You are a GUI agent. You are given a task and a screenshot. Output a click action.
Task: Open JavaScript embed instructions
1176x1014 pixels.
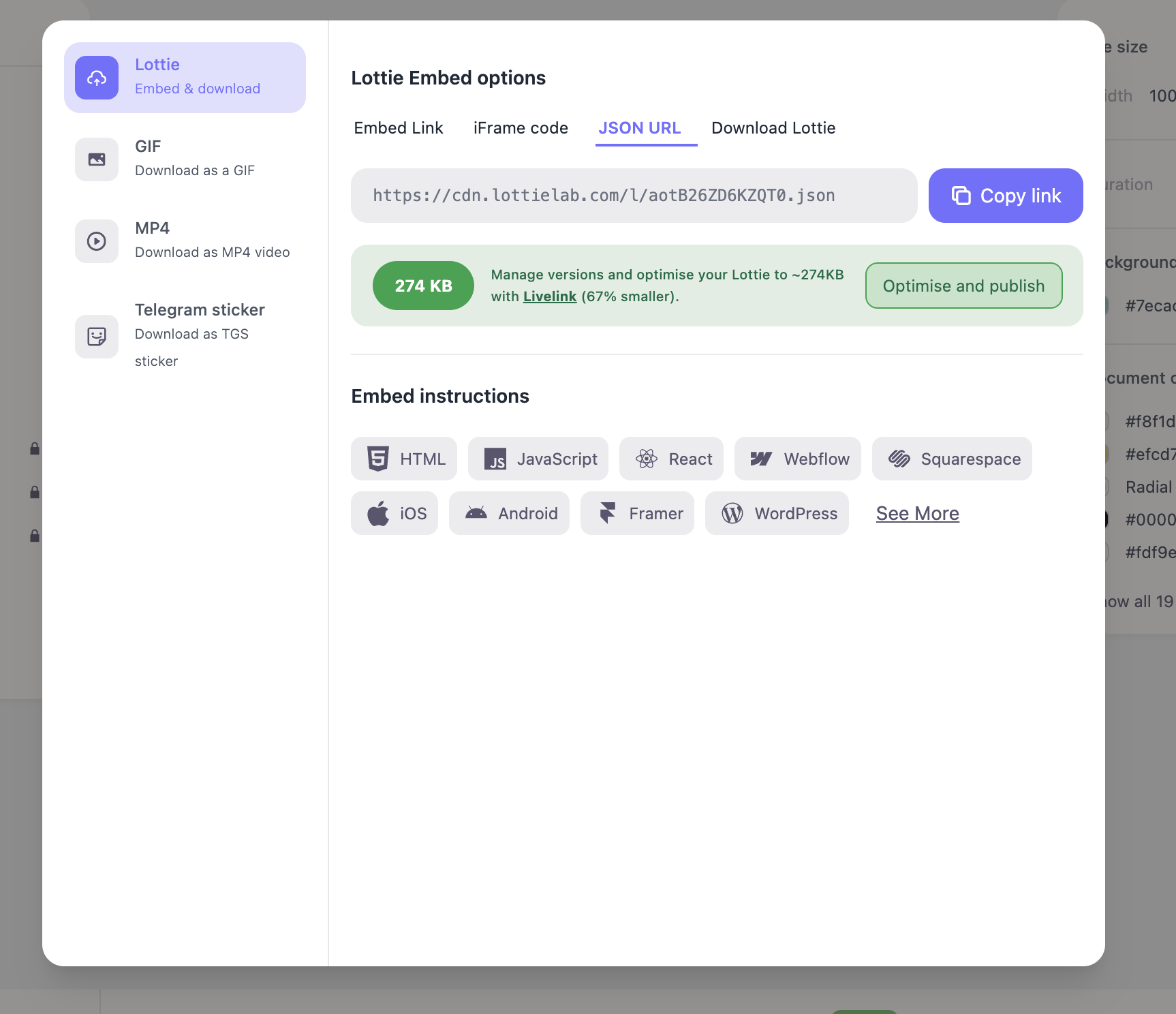[x=538, y=459]
